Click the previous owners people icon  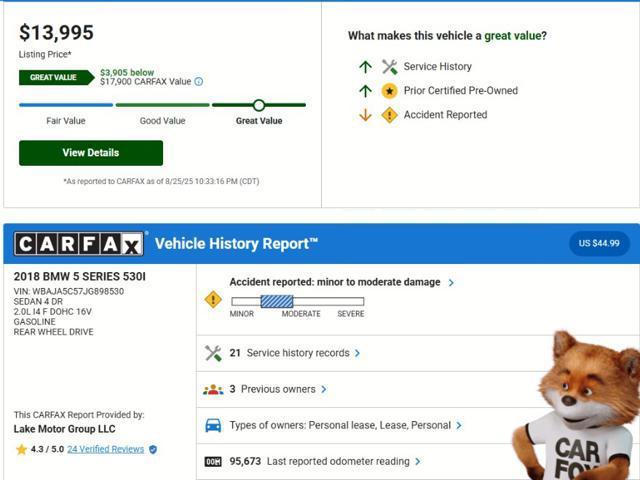(213, 389)
